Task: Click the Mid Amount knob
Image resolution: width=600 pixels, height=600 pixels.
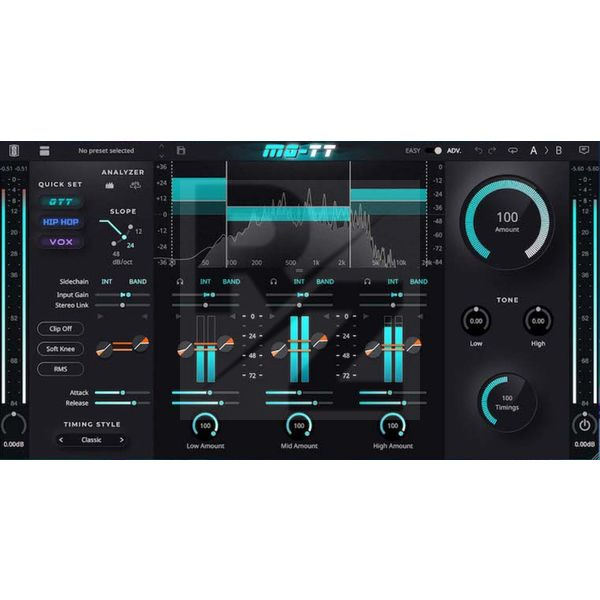Action: [299, 426]
